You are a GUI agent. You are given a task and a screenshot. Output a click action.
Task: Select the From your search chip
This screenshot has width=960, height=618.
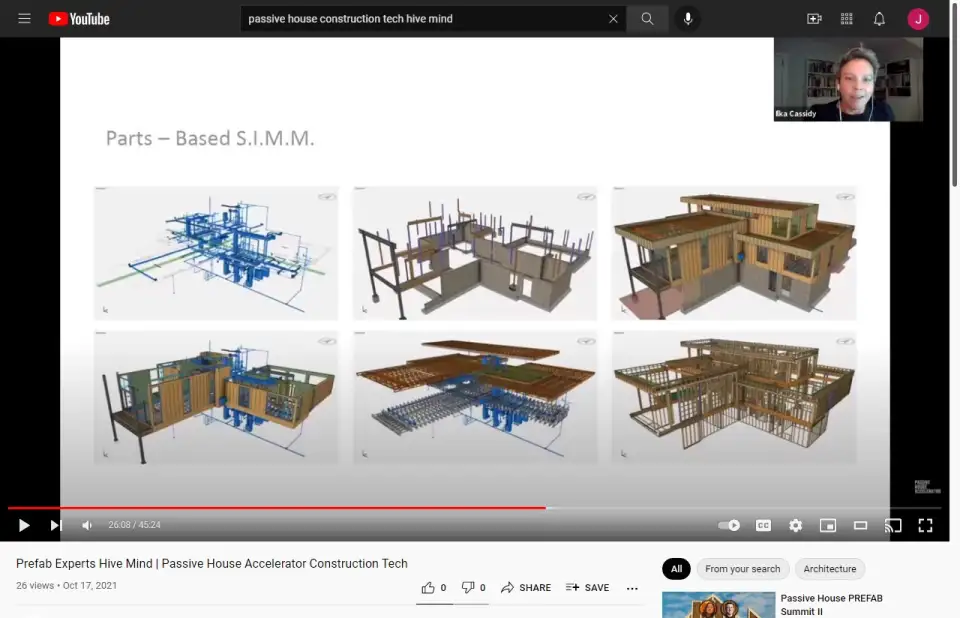click(x=742, y=569)
